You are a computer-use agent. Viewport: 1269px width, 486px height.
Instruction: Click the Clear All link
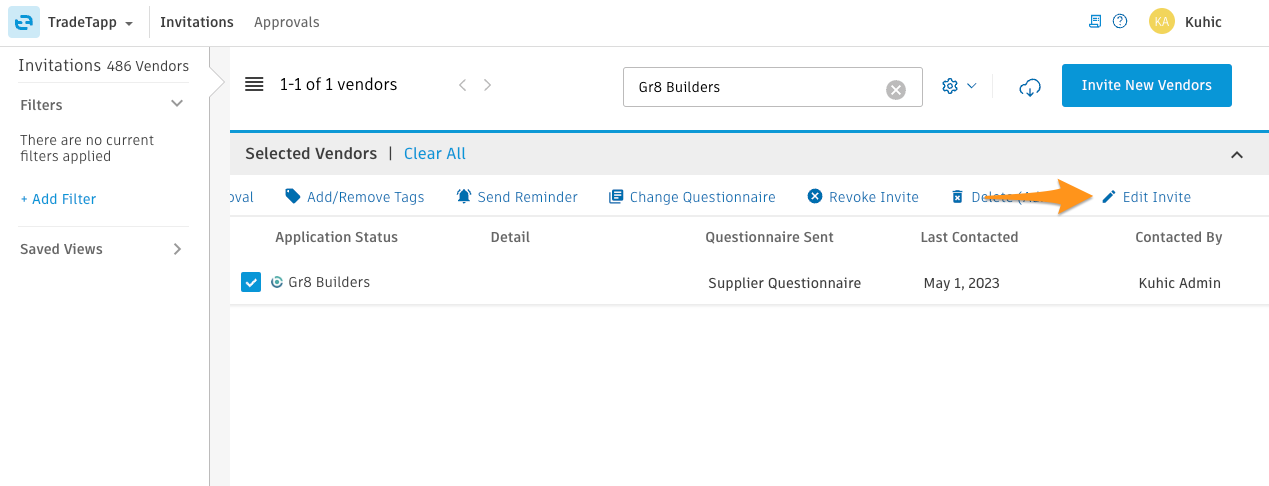pyautogui.click(x=435, y=153)
